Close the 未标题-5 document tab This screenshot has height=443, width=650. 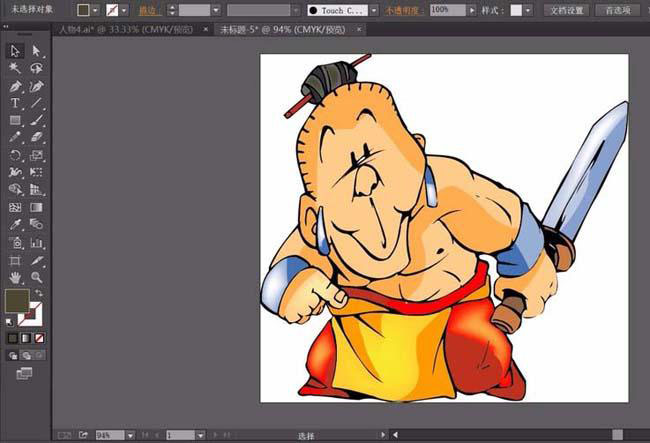(359, 29)
